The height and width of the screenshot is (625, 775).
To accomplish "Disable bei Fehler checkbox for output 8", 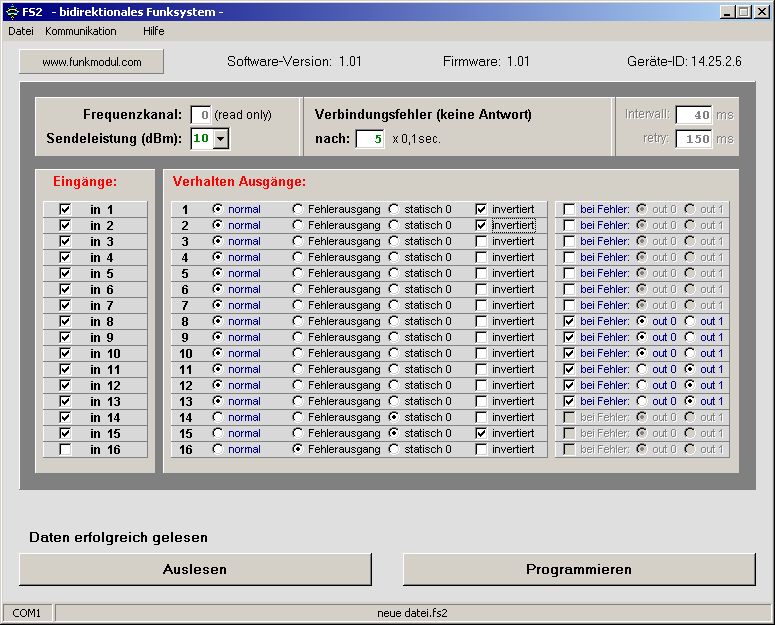I will 569,321.
